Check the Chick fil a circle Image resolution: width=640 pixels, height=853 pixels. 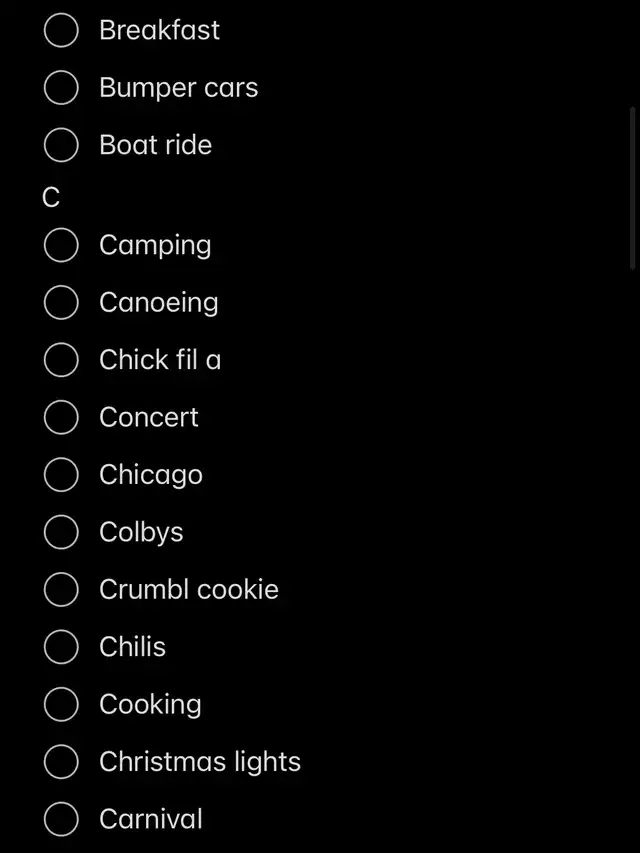(x=61, y=360)
